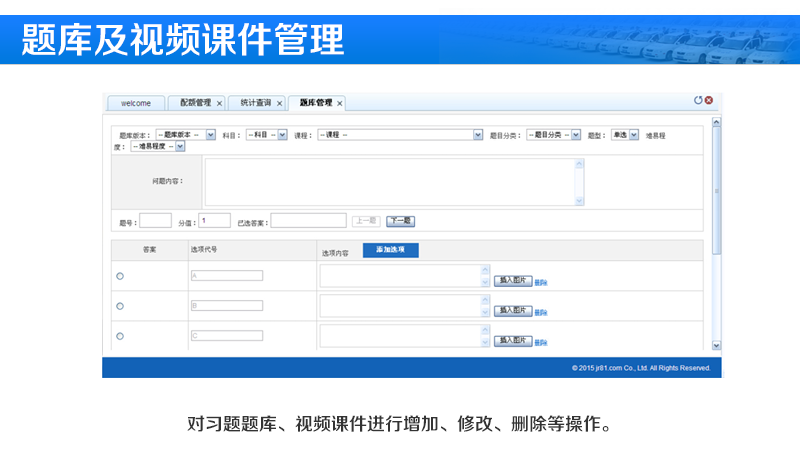Select the radio button for option A
The width and height of the screenshot is (800, 467).
(x=120, y=276)
